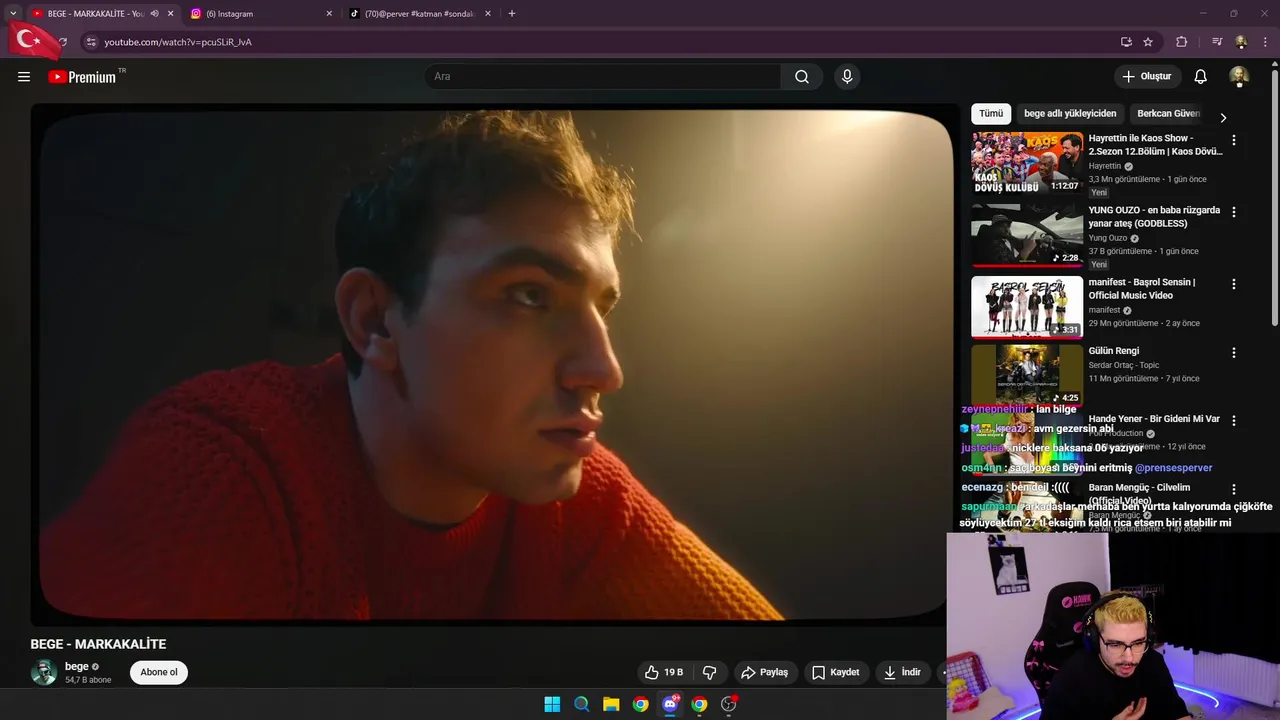
Task: Open more options for Baran Mengüç video
Action: pyautogui.click(x=1233, y=490)
